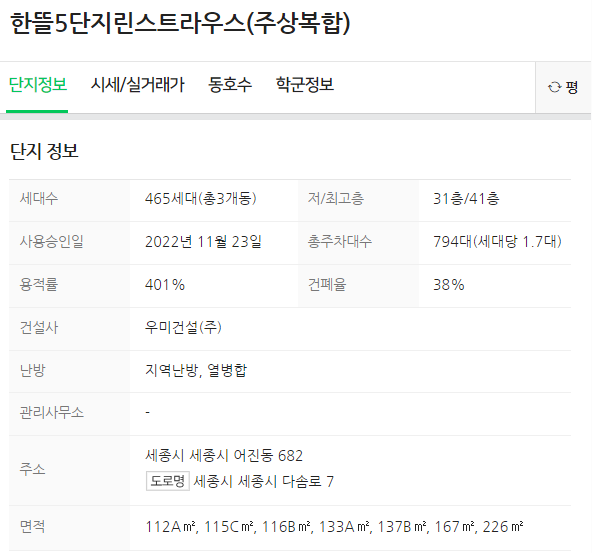Viewport: 592px width, 553px height.
Task: Click the 난방 row label
Action: pos(32,370)
